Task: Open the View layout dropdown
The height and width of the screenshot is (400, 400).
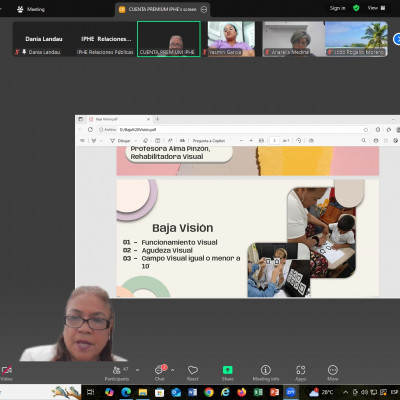Action: [376, 8]
